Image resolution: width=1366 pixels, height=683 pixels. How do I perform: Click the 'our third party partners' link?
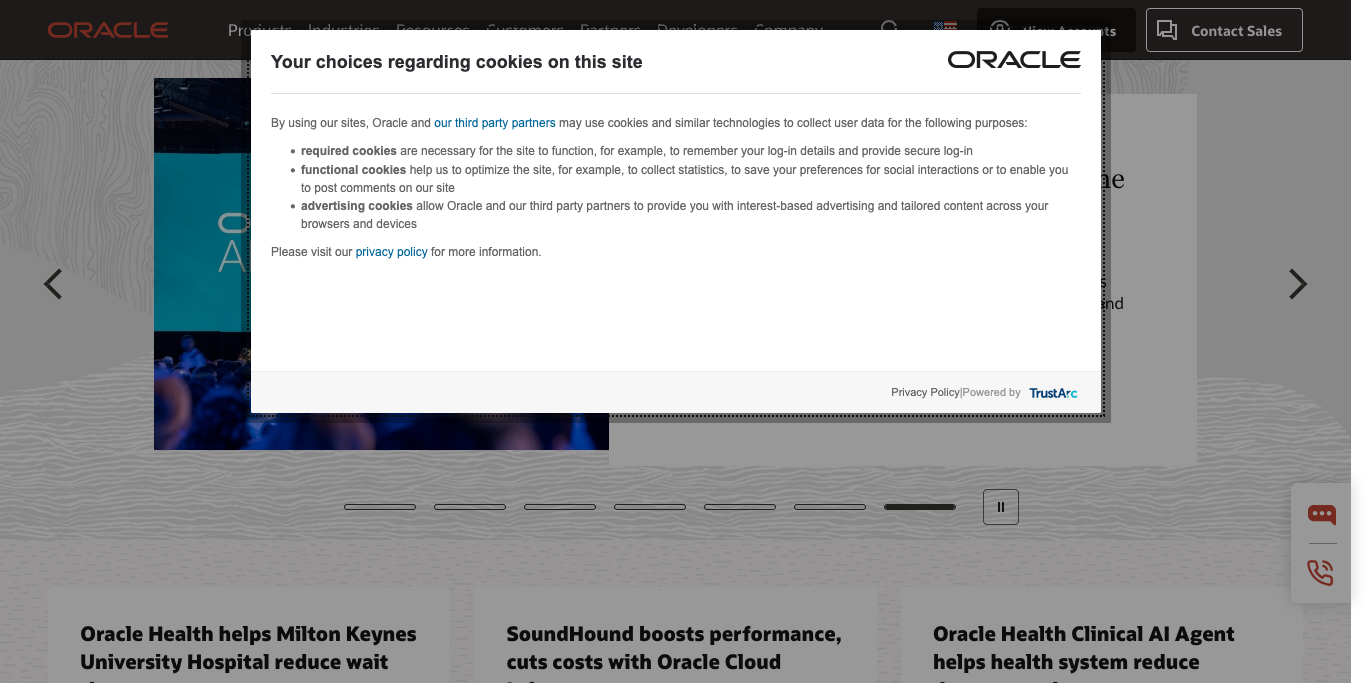(494, 122)
